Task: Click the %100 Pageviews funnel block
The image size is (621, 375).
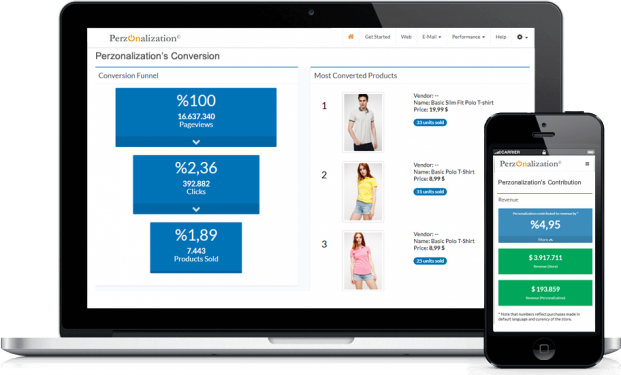Action: pos(196,117)
